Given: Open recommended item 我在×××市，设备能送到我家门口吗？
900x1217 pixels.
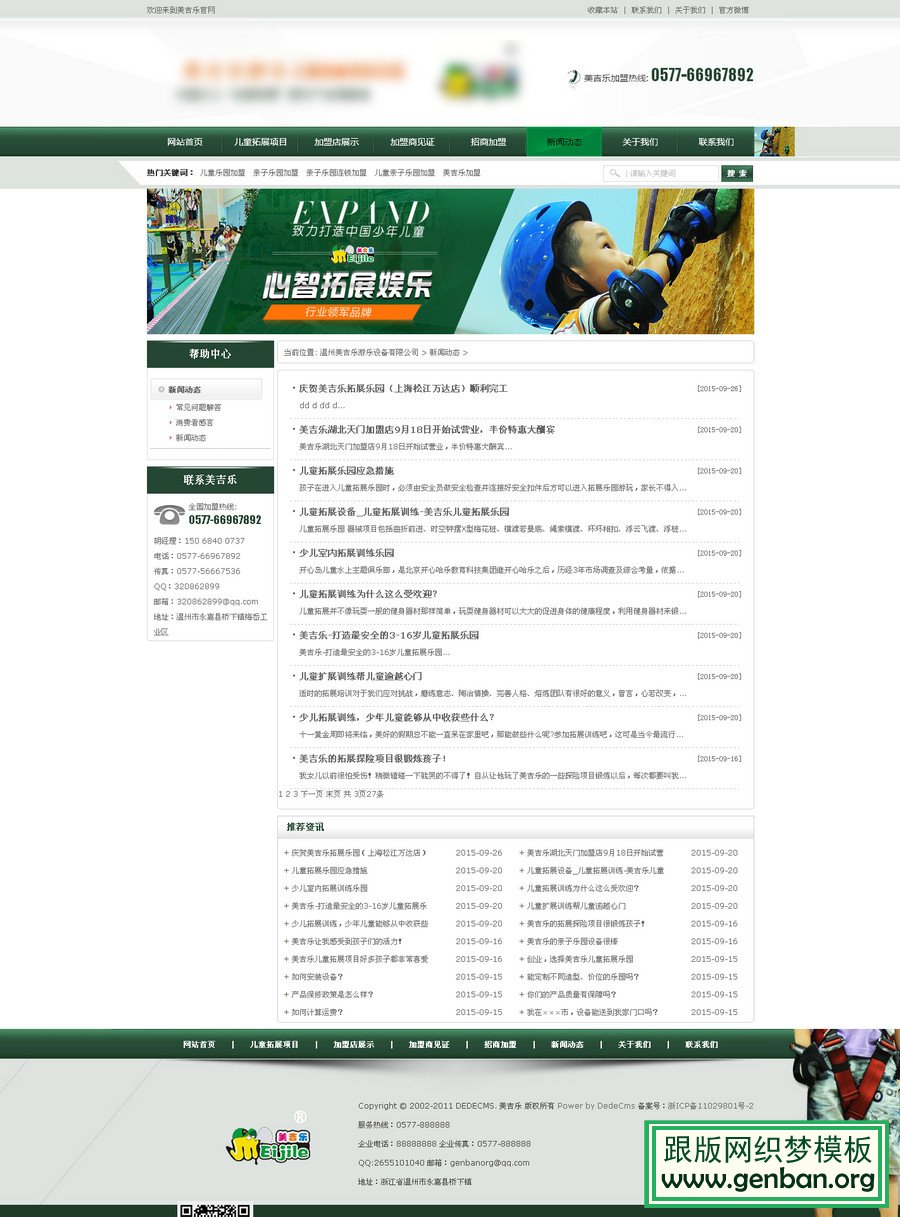Looking at the screenshot, I should (x=592, y=1012).
